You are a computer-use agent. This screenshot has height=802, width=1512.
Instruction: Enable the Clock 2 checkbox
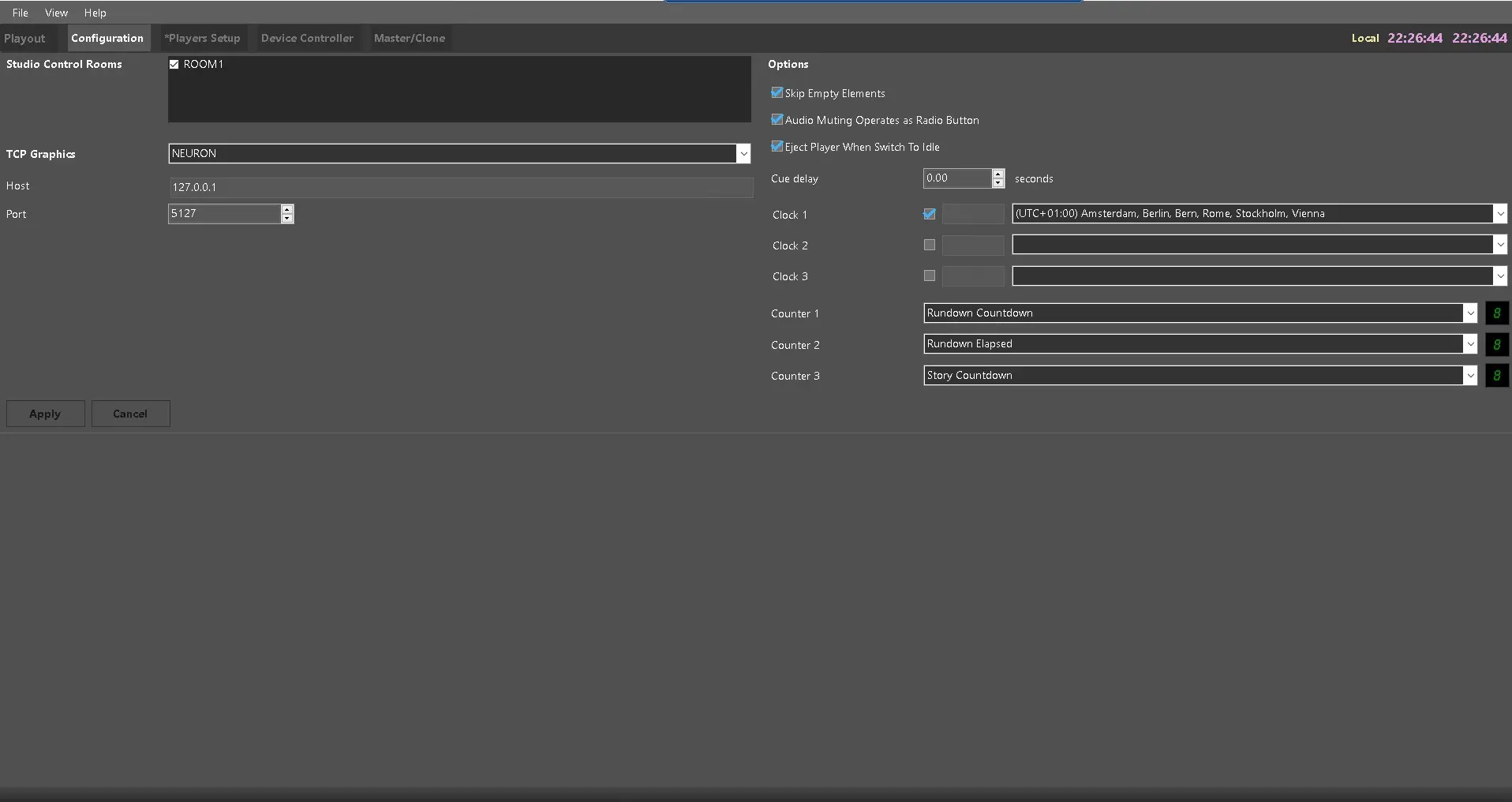click(x=930, y=245)
